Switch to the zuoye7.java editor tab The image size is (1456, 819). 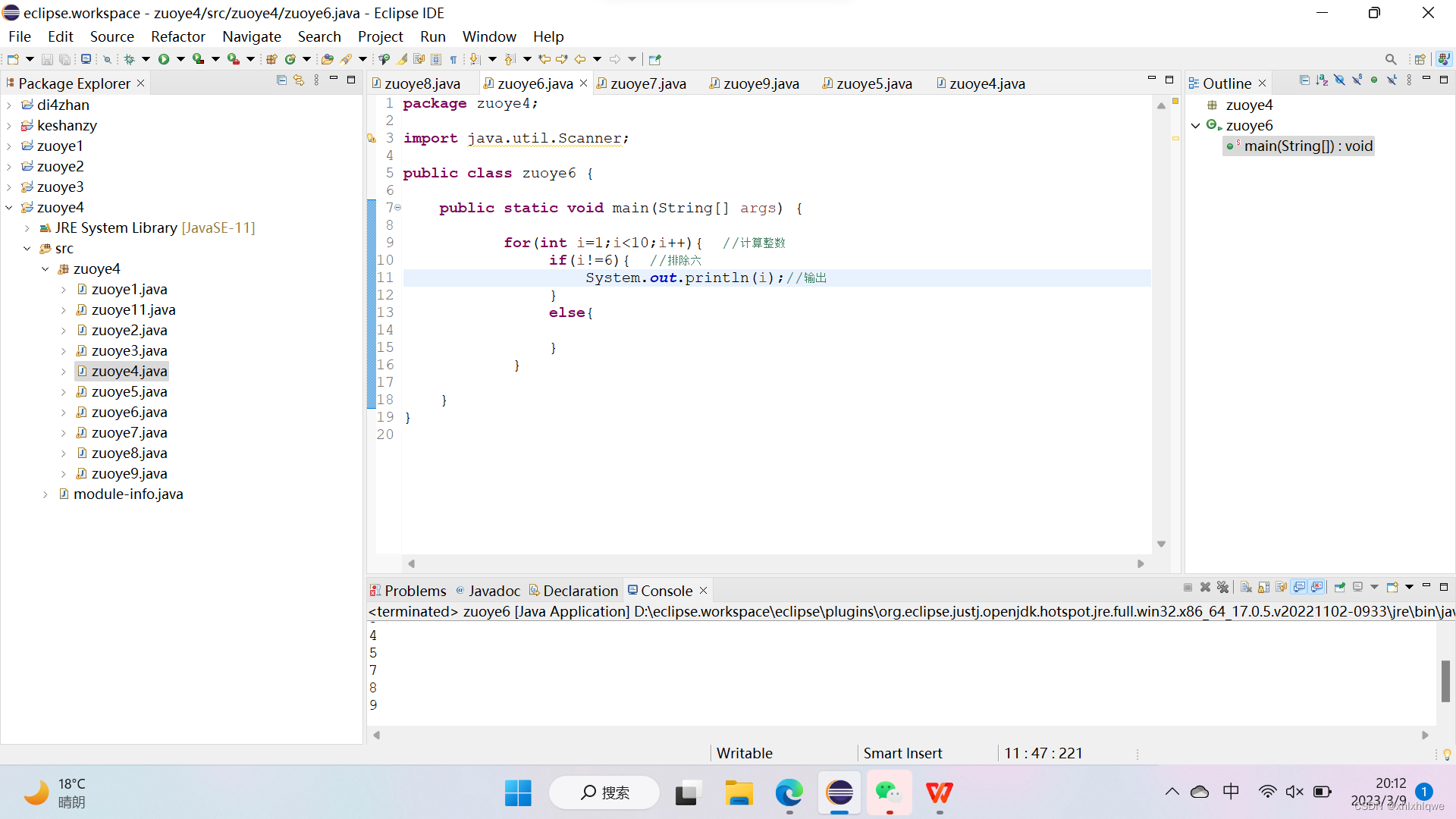pos(647,83)
